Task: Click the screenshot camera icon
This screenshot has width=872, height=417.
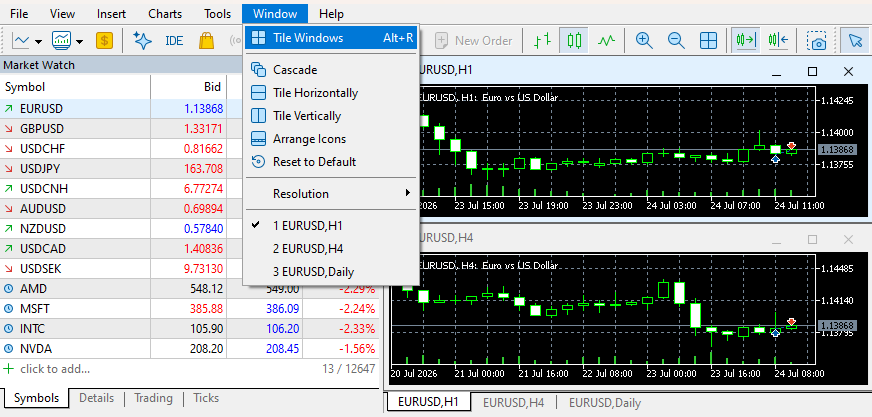Action: point(818,40)
